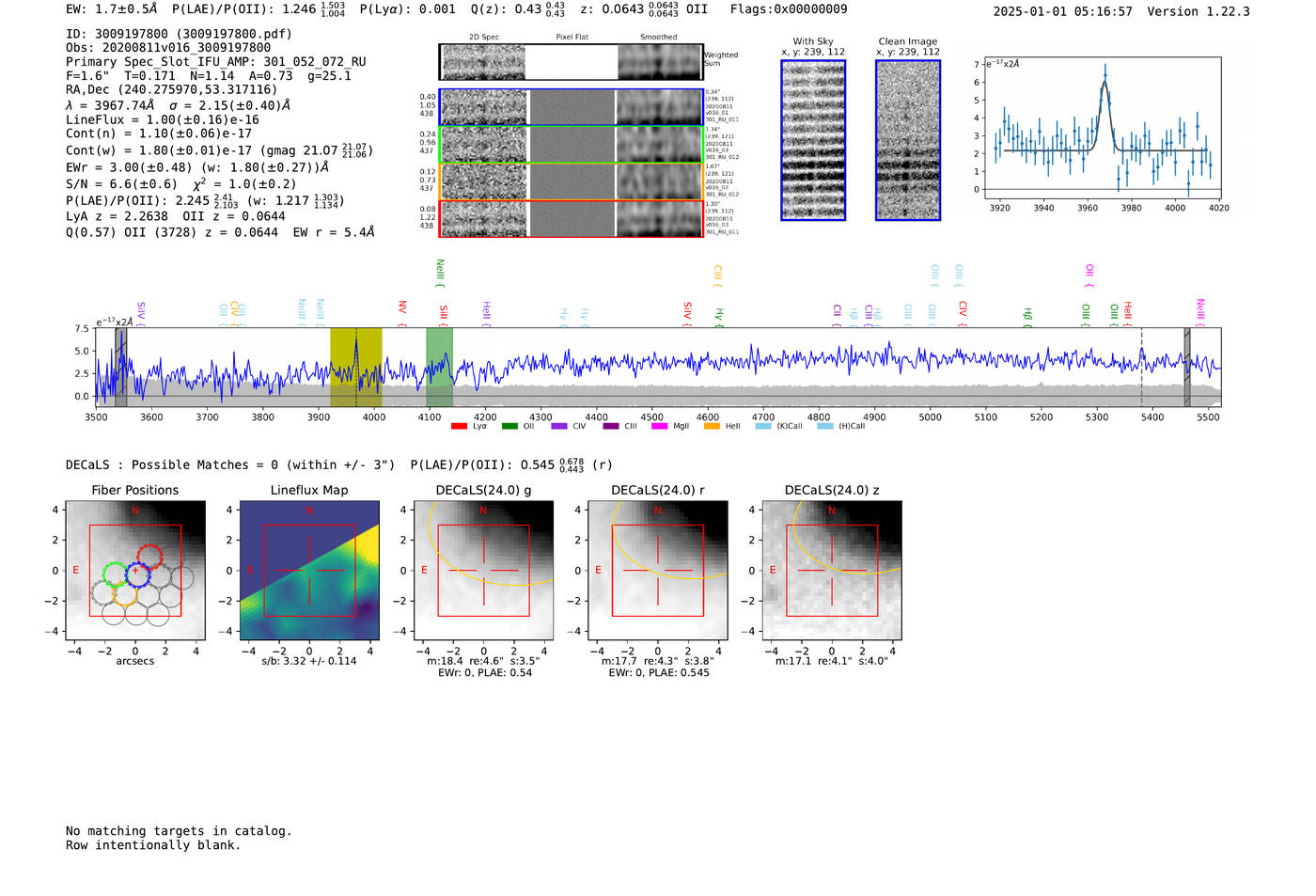The image size is (1316, 896).
Task: Open the With Sky cutout image
Action: point(813,140)
